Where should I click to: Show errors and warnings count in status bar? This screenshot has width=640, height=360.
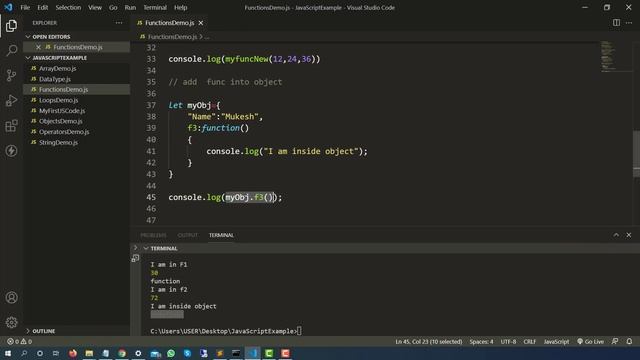tap(19, 342)
